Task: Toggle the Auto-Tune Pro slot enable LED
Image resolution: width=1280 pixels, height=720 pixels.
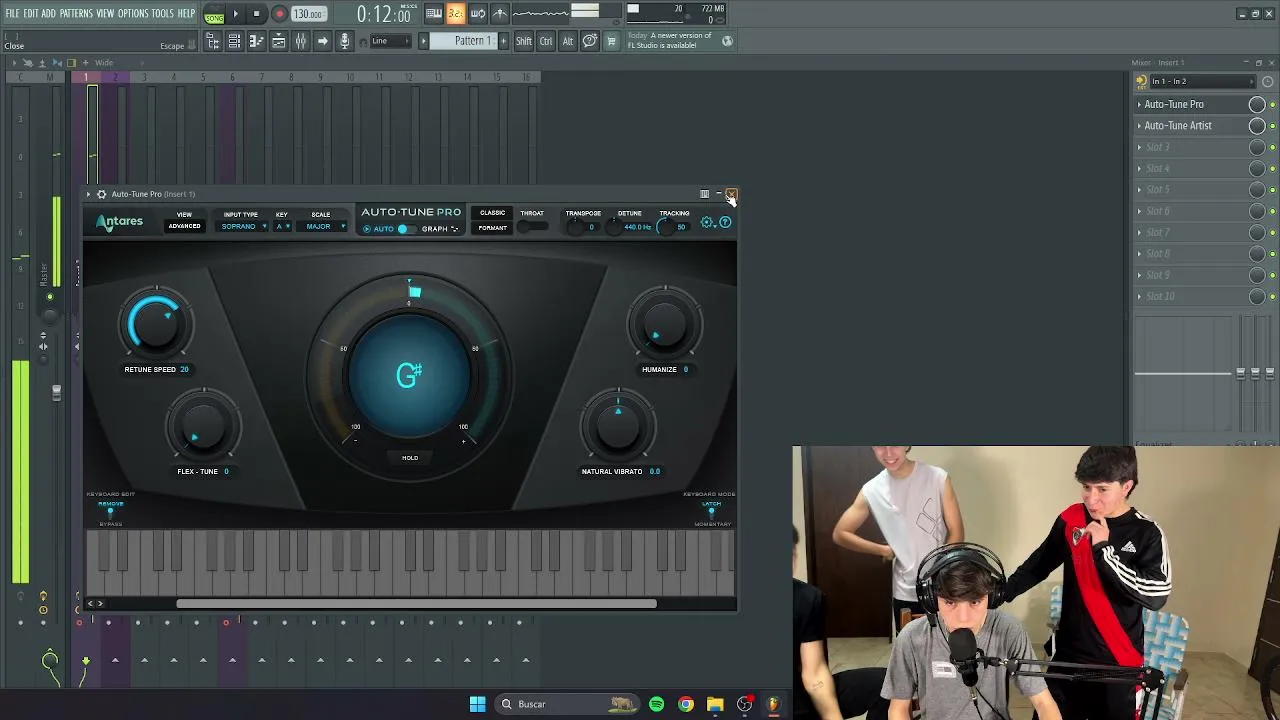Action: 1272,104
